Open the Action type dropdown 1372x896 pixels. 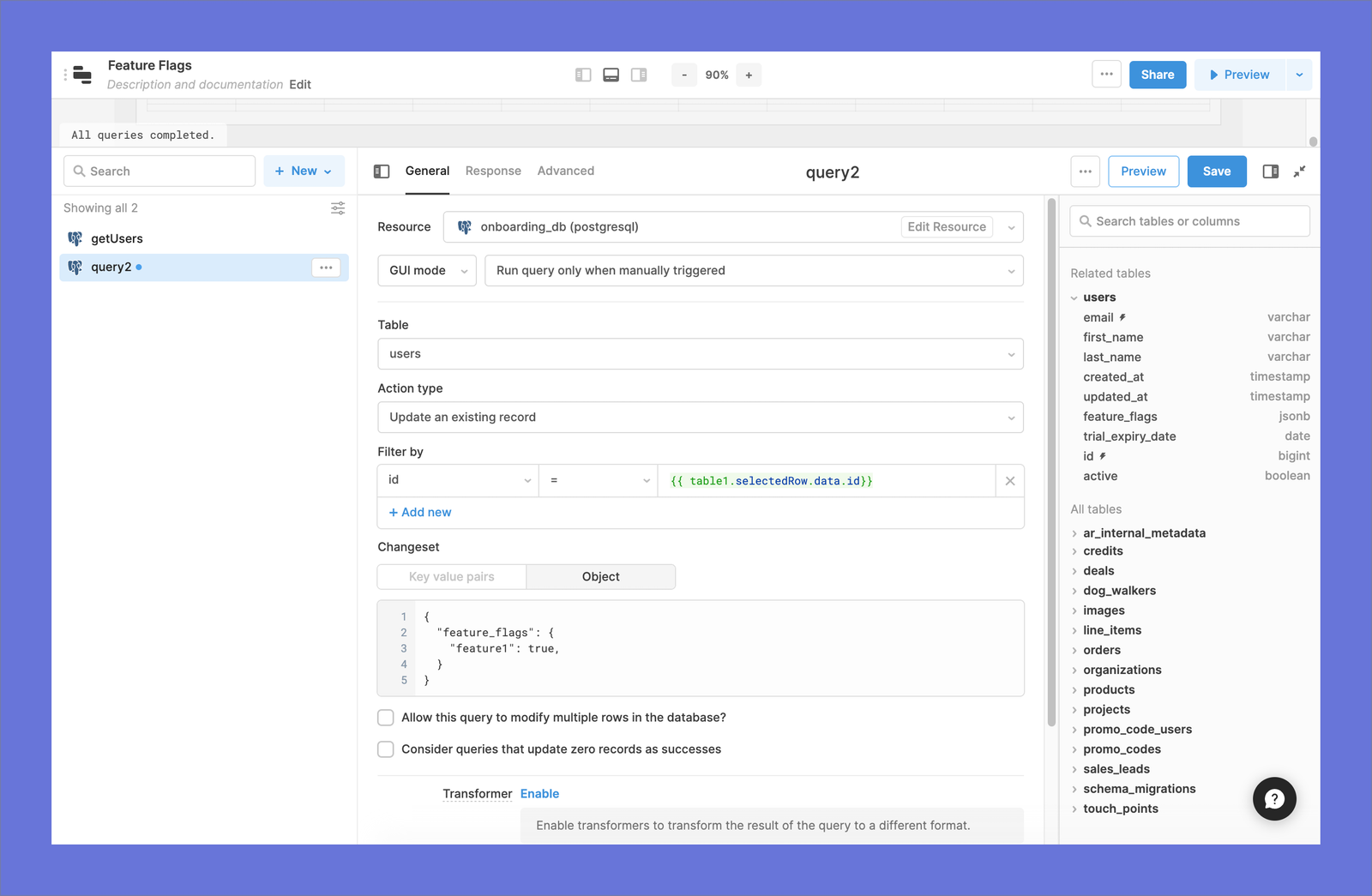(x=700, y=418)
